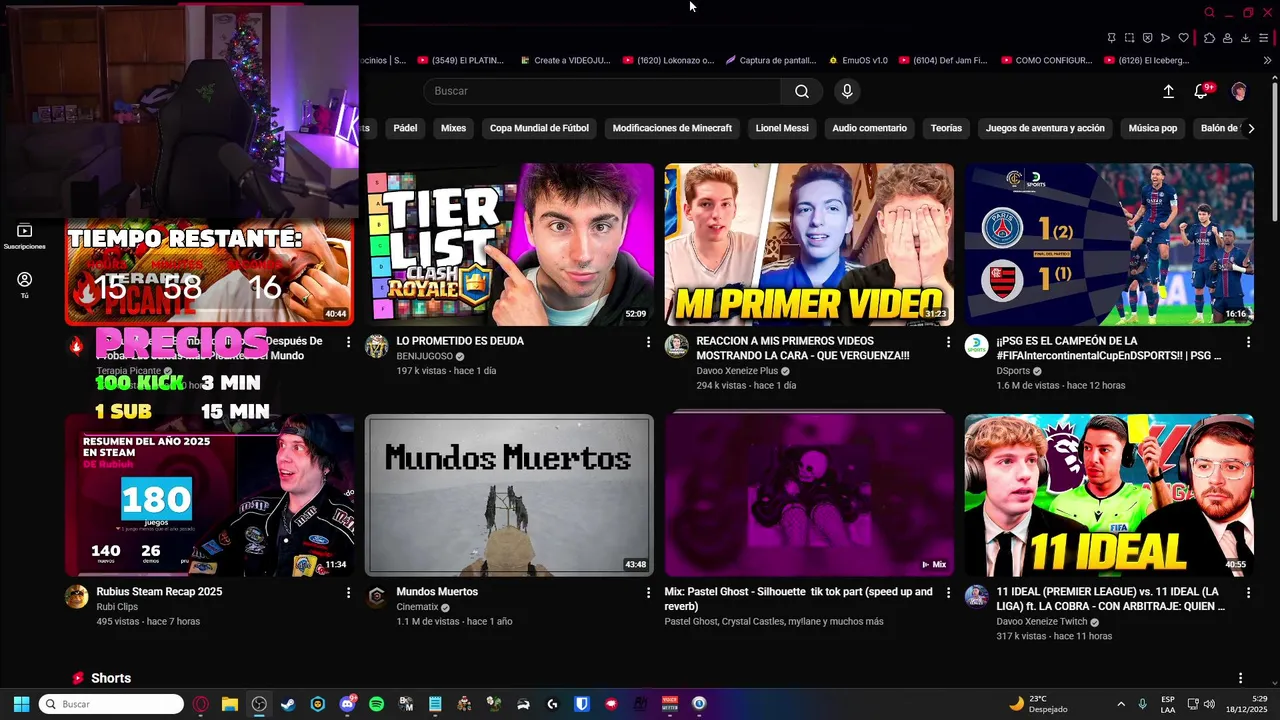This screenshot has width=1280, height=720.
Task: Open browser extensions puzzle icon
Action: (1209, 38)
